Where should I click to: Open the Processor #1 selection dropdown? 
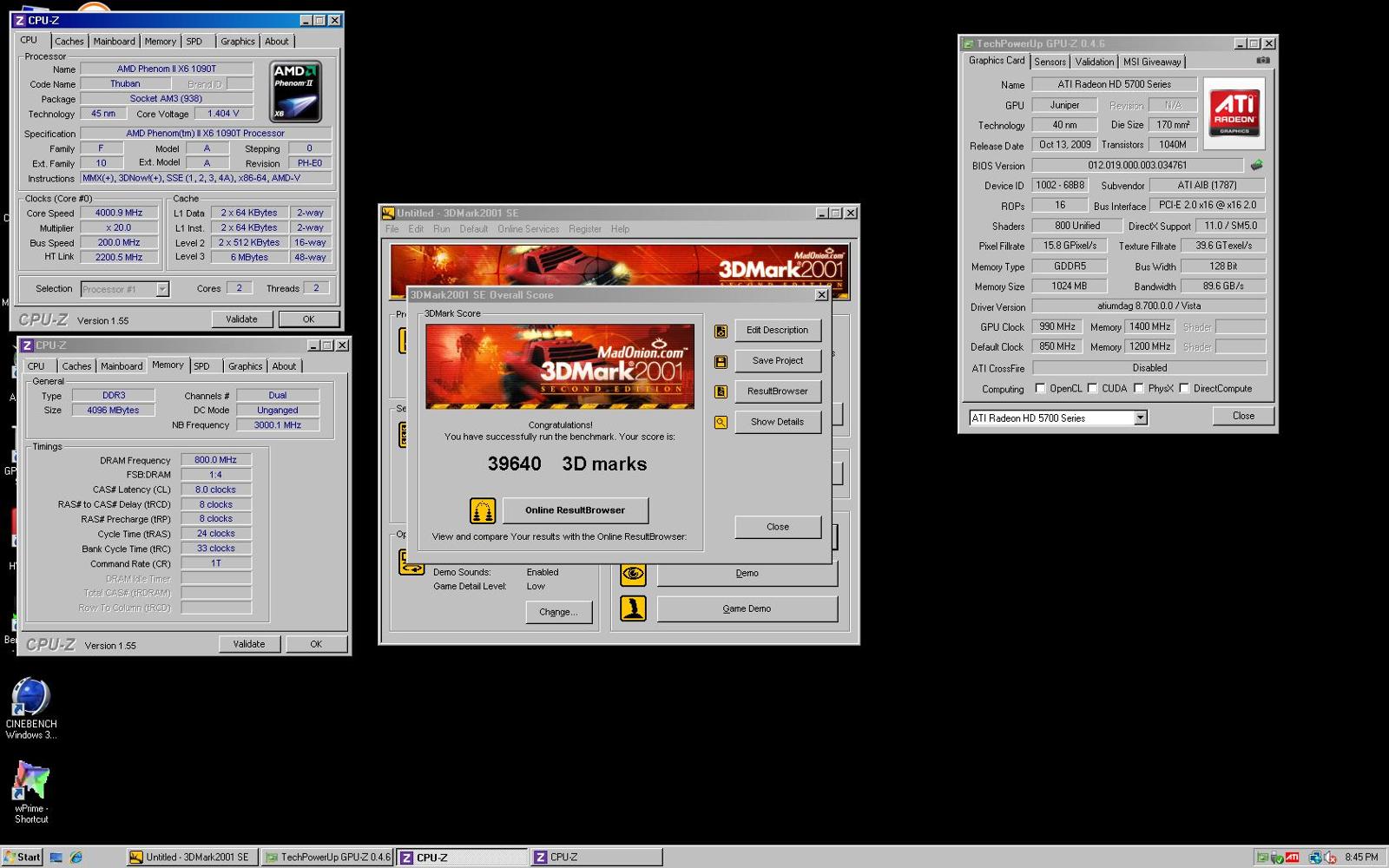tap(162, 289)
